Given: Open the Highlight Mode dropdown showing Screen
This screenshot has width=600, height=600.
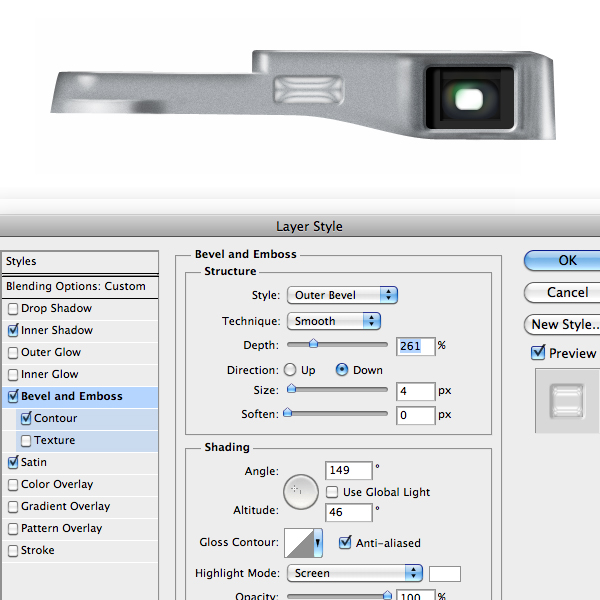Looking at the screenshot, I should [355, 573].
